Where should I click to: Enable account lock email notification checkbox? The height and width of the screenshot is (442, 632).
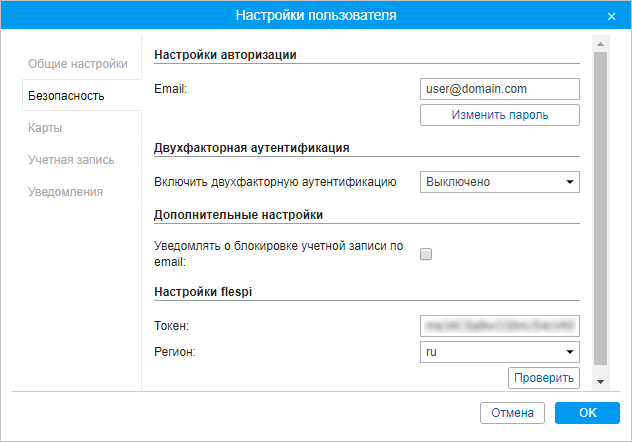[426, 254]
